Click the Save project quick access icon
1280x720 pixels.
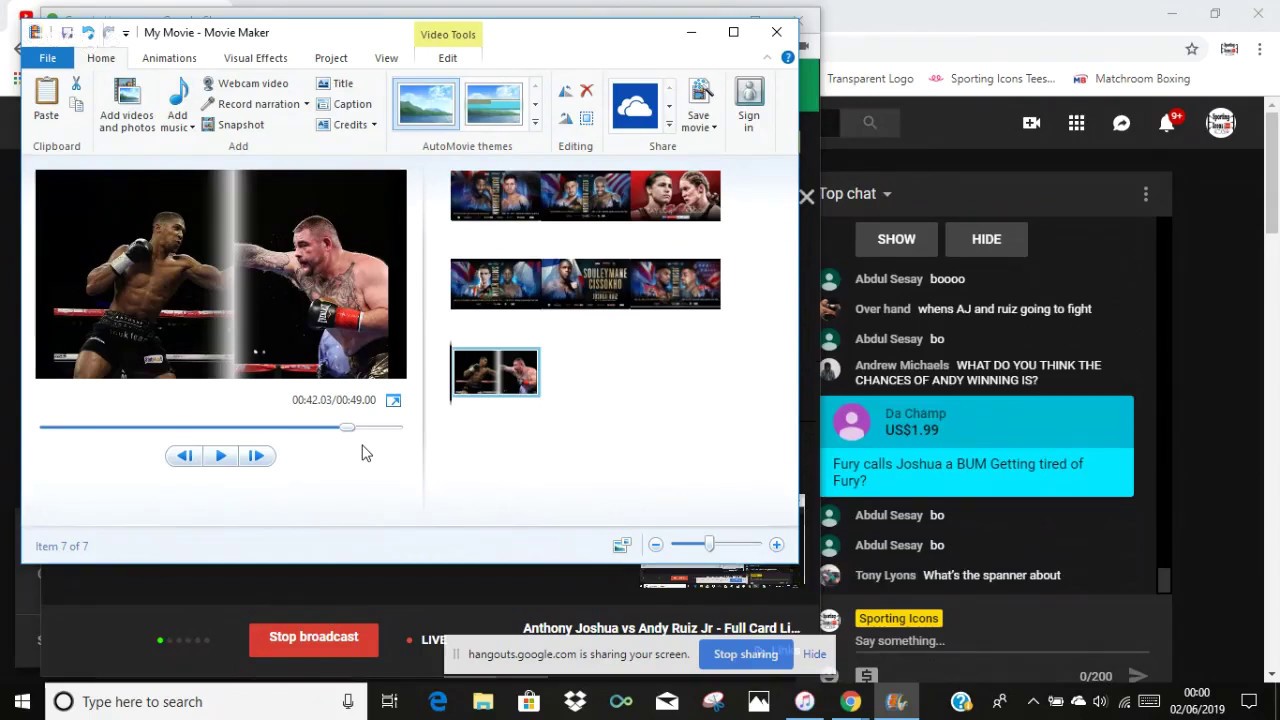click(x=66, y=33)
